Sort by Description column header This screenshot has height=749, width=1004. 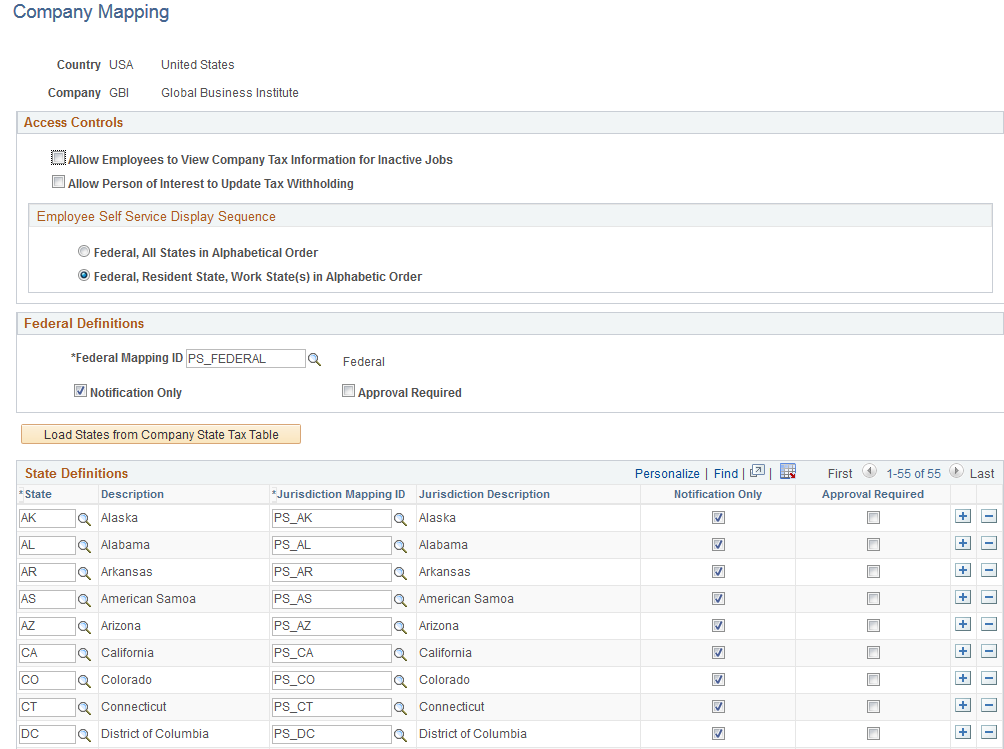click(x=133, y=494)
